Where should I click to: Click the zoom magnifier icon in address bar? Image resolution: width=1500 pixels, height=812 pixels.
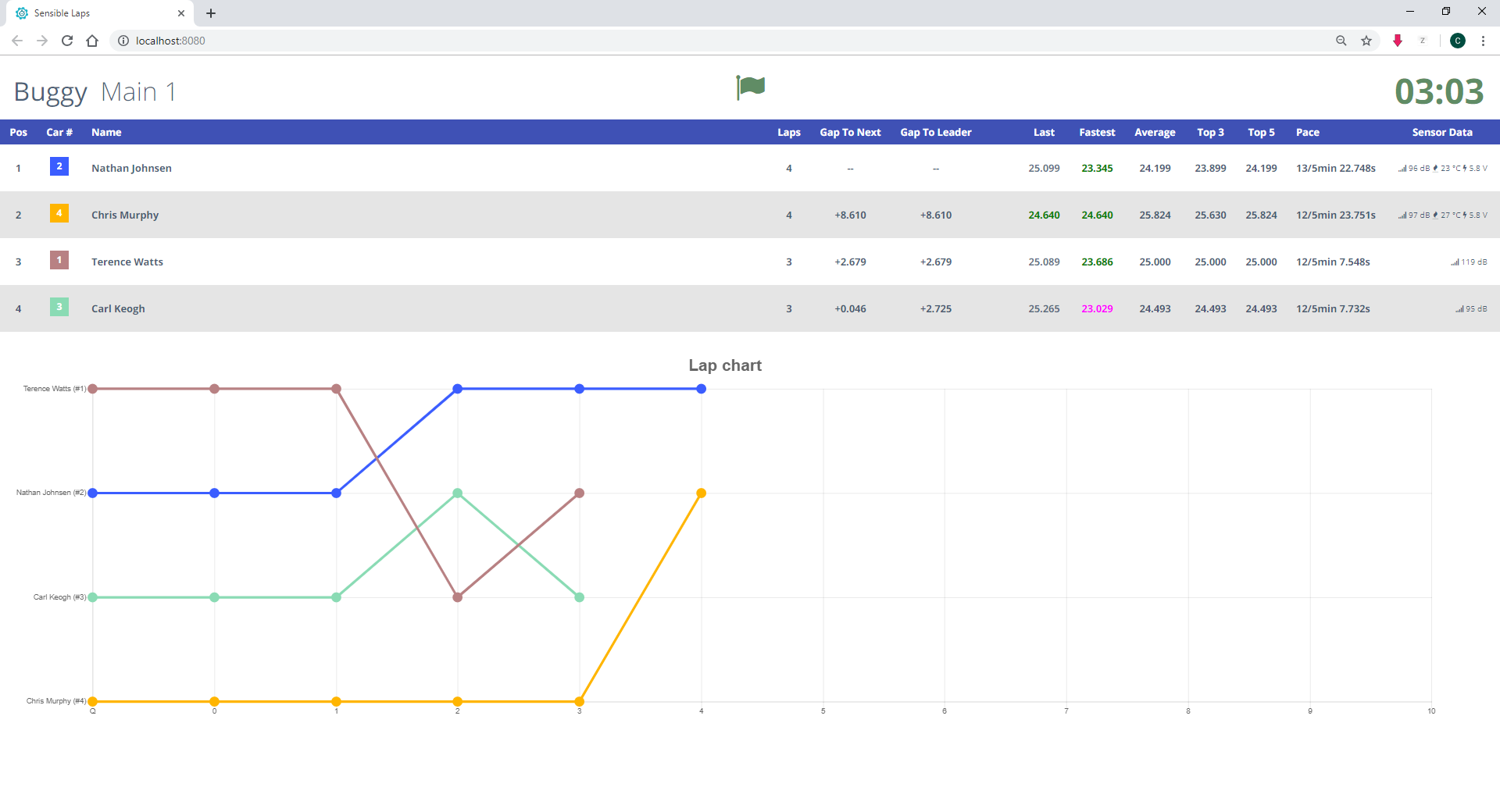pyautogui.click(x=1341, y=41)
